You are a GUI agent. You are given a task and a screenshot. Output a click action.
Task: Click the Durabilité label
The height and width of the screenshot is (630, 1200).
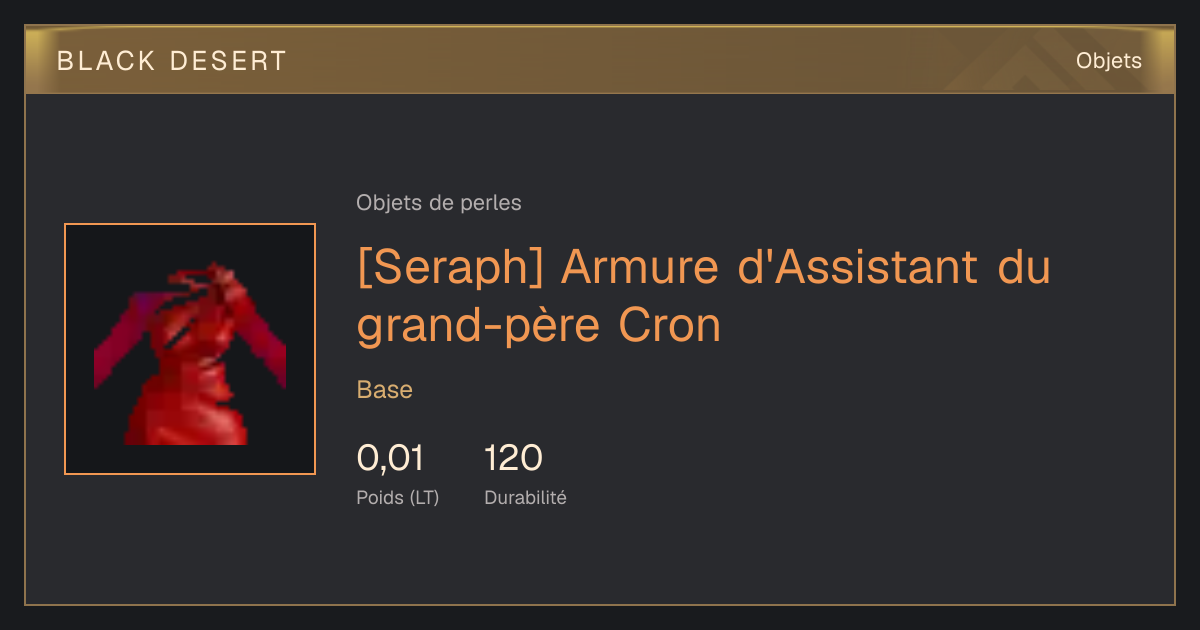[525, 497]
